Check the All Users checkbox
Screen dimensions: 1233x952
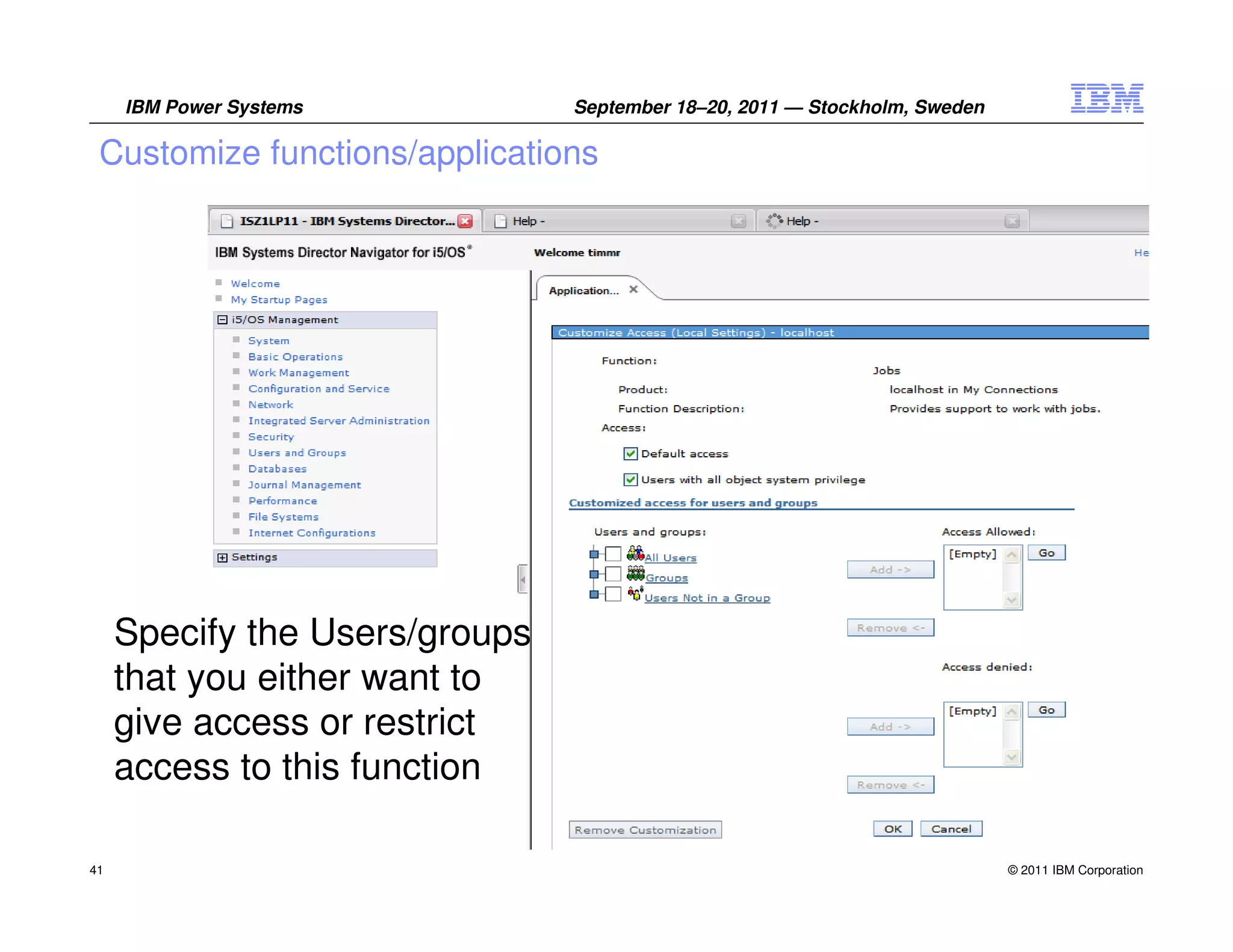point(613,554)
